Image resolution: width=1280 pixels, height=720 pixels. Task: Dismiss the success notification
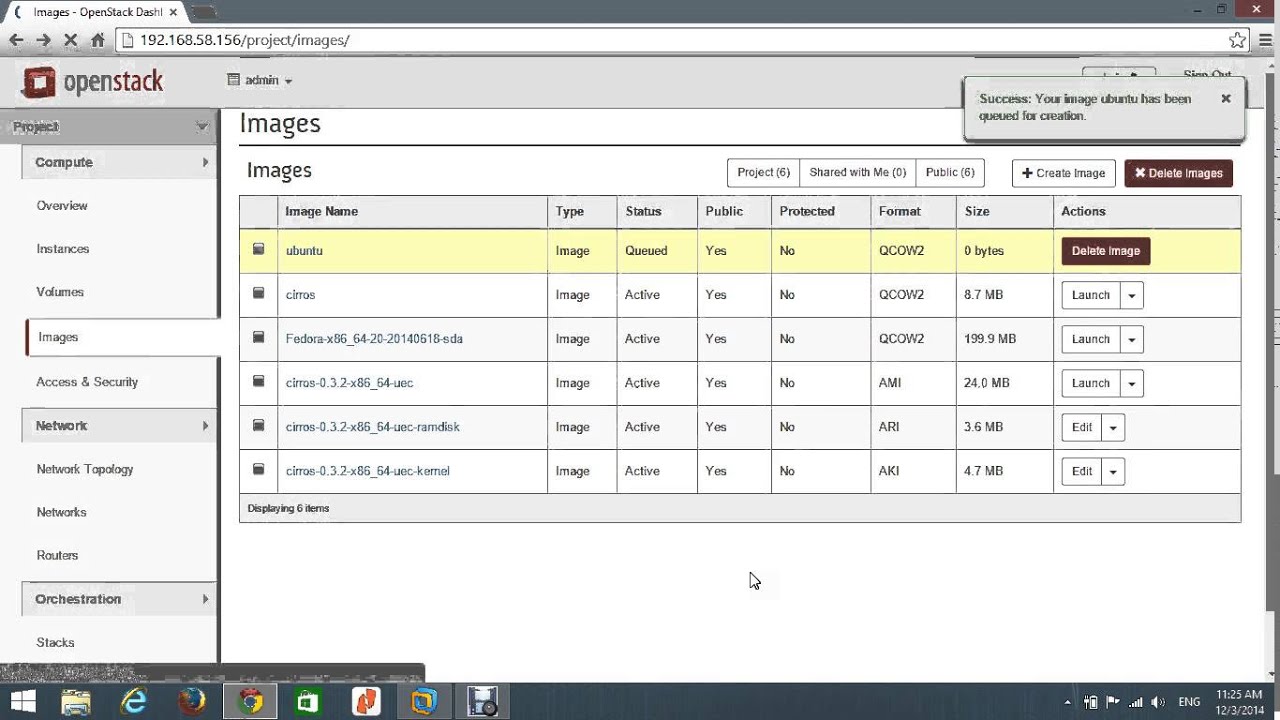tap(1226, 99)
